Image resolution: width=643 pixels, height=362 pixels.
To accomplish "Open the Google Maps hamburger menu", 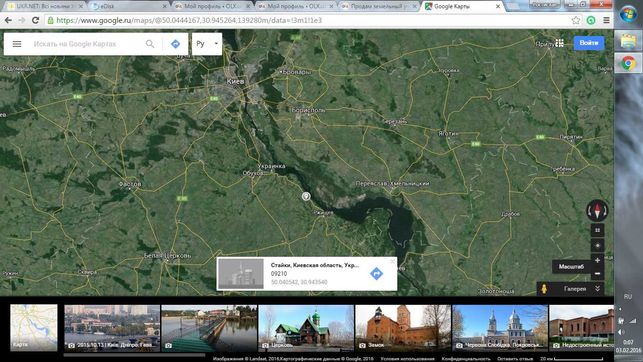I will [x=17, y=44].
